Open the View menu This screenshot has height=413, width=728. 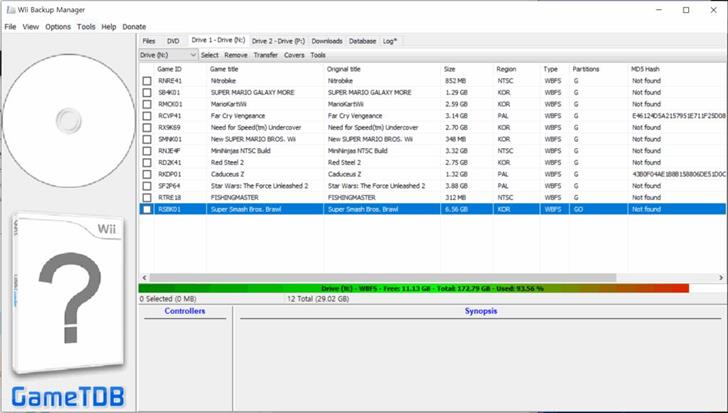point(31,27)
